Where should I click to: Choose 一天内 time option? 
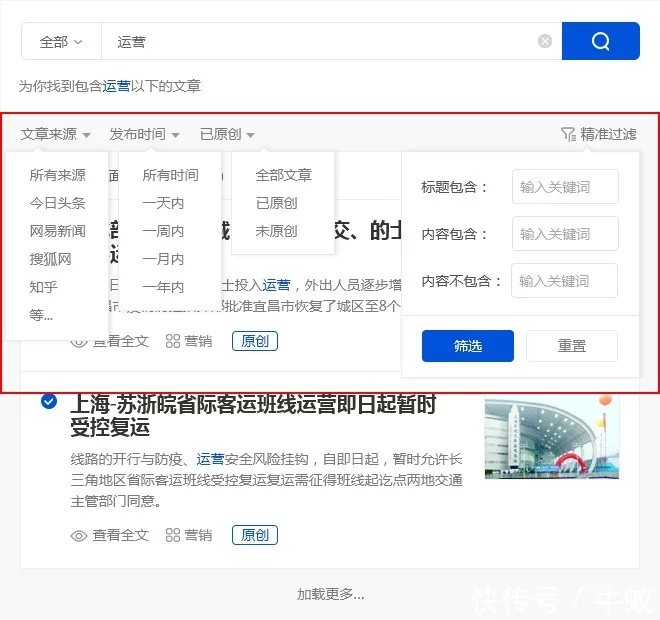163,203
